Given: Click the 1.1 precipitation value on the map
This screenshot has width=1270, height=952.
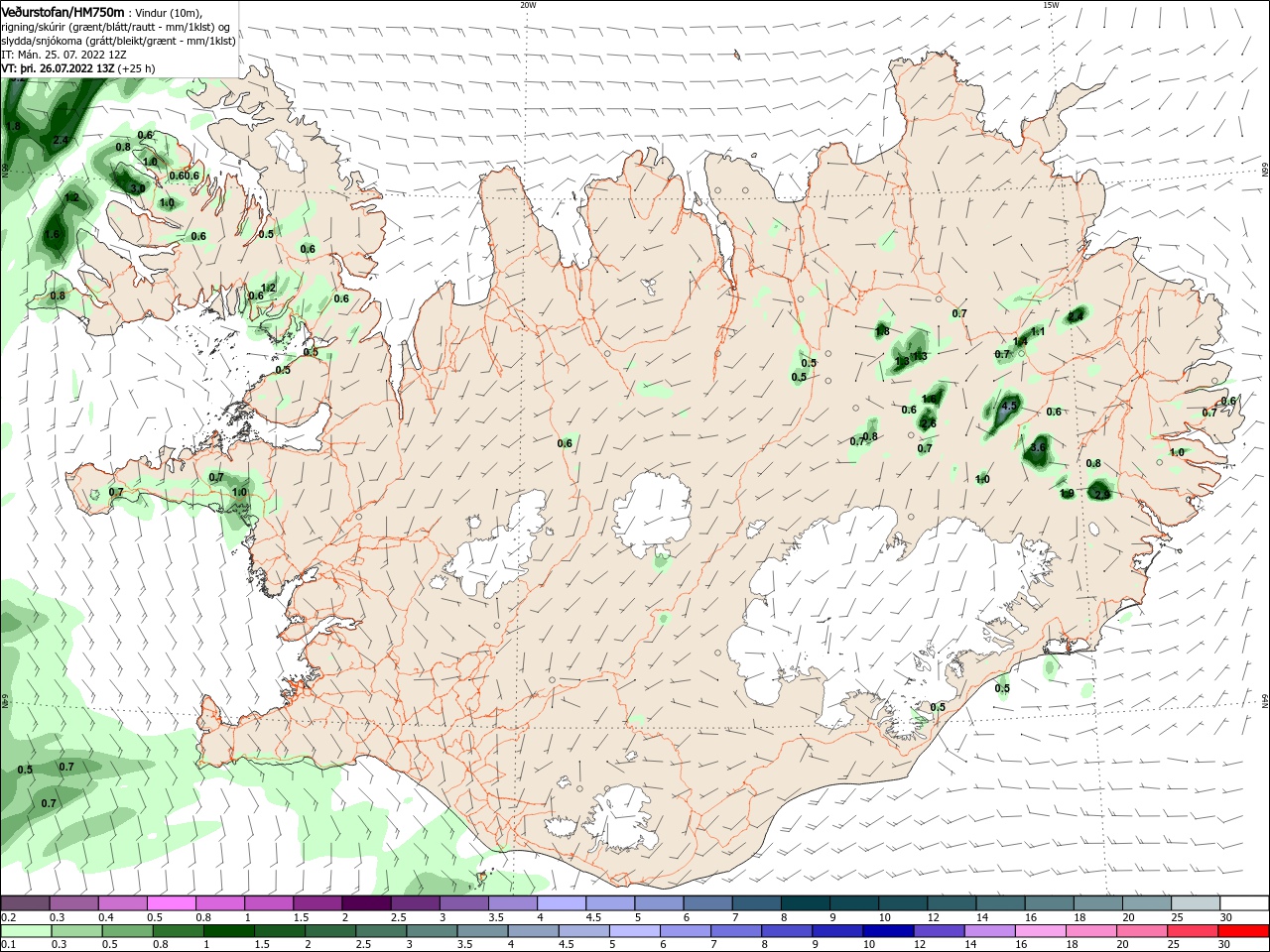Looking at the screenshot, I should click(x=1038, y=332).
